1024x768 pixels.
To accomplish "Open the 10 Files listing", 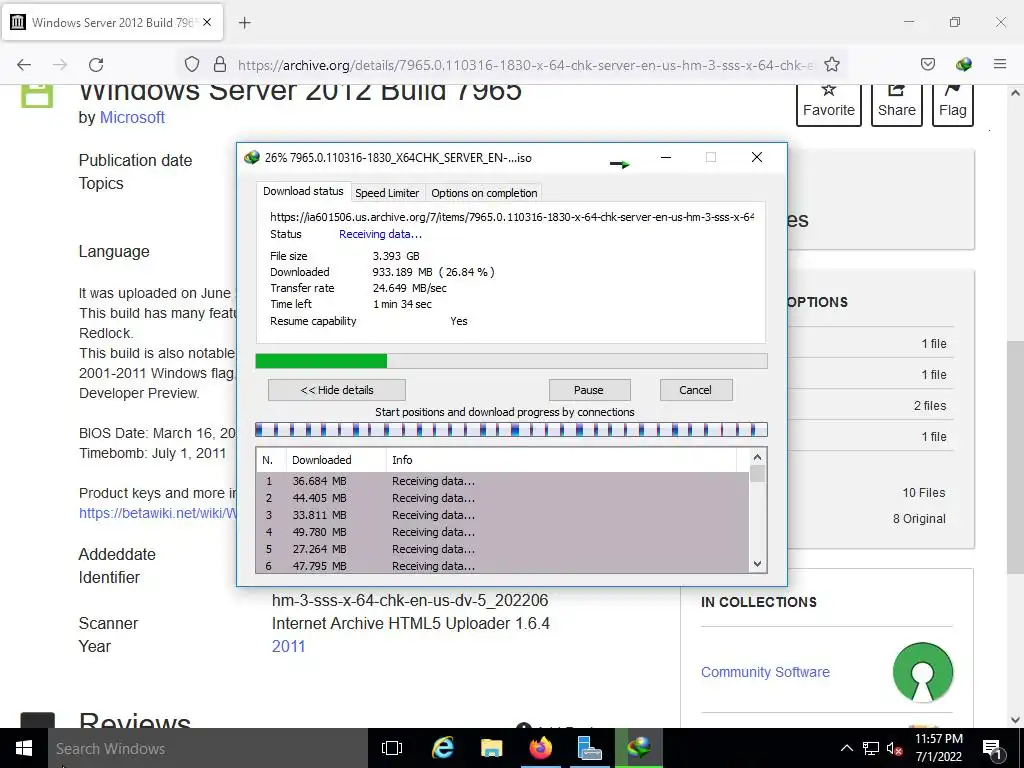I will coord(923,493).
